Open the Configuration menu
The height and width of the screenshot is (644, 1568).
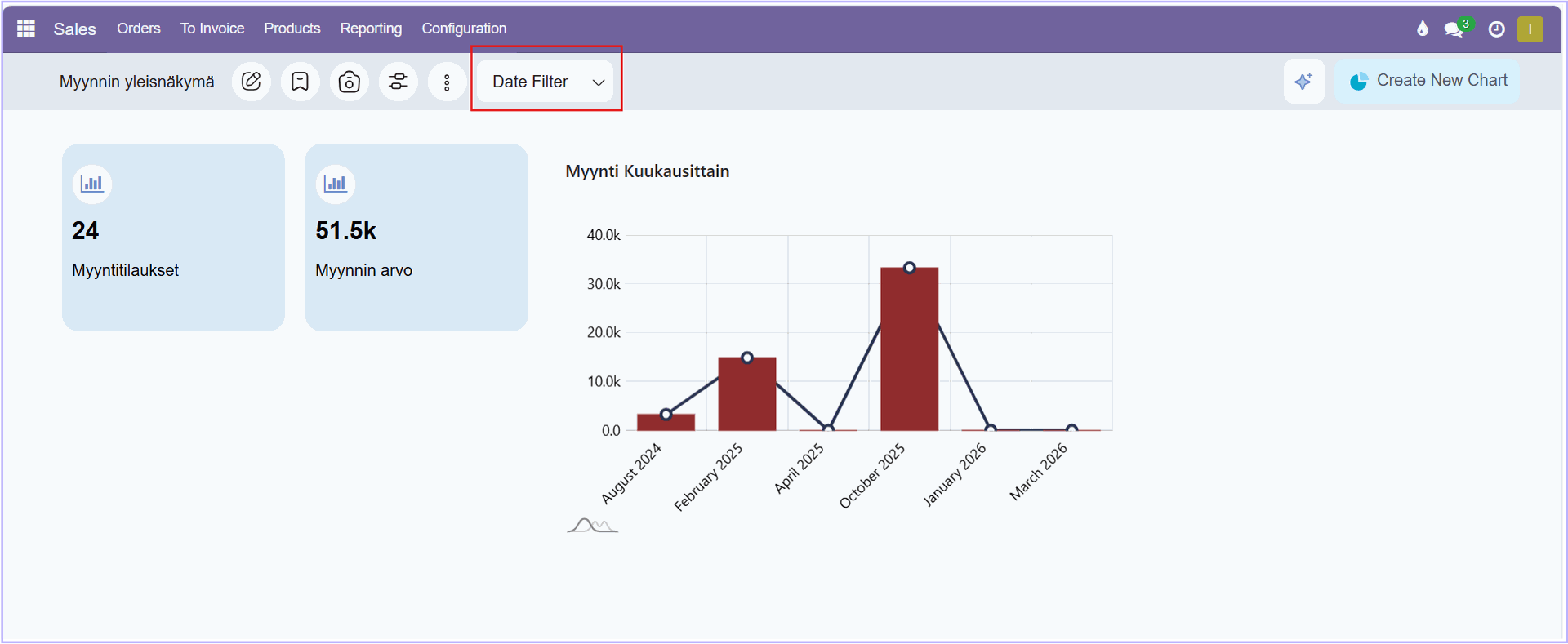464,29
